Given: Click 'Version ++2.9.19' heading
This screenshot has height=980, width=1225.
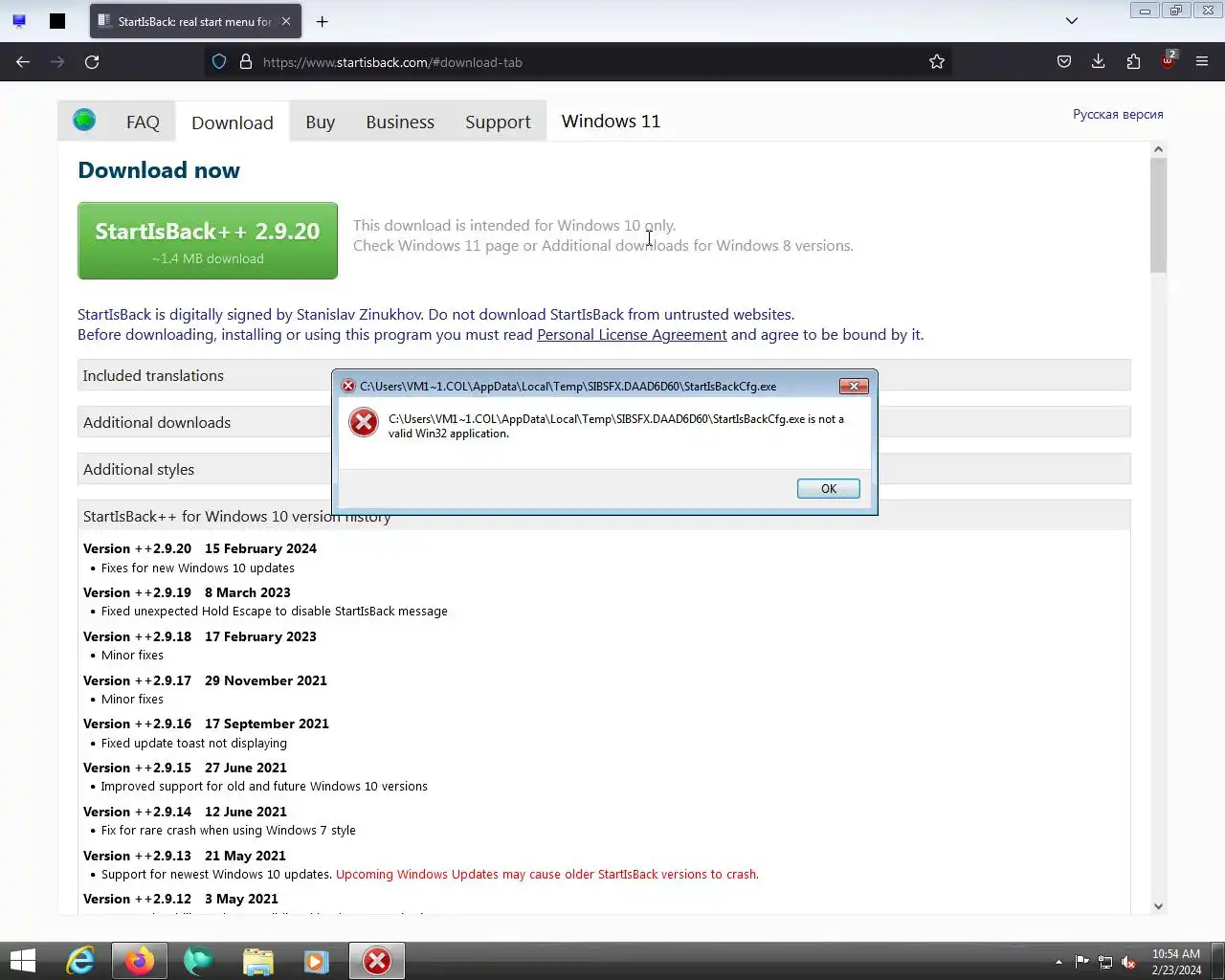Looking at the screenshot, I should [x=137, y=592].
